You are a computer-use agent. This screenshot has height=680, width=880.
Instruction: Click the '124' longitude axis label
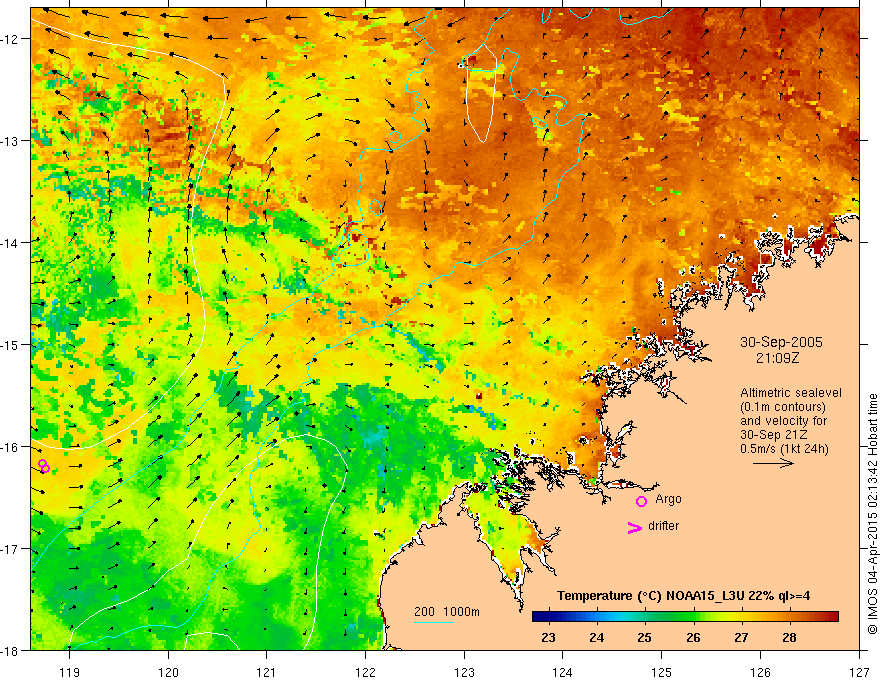coord(563,672)
